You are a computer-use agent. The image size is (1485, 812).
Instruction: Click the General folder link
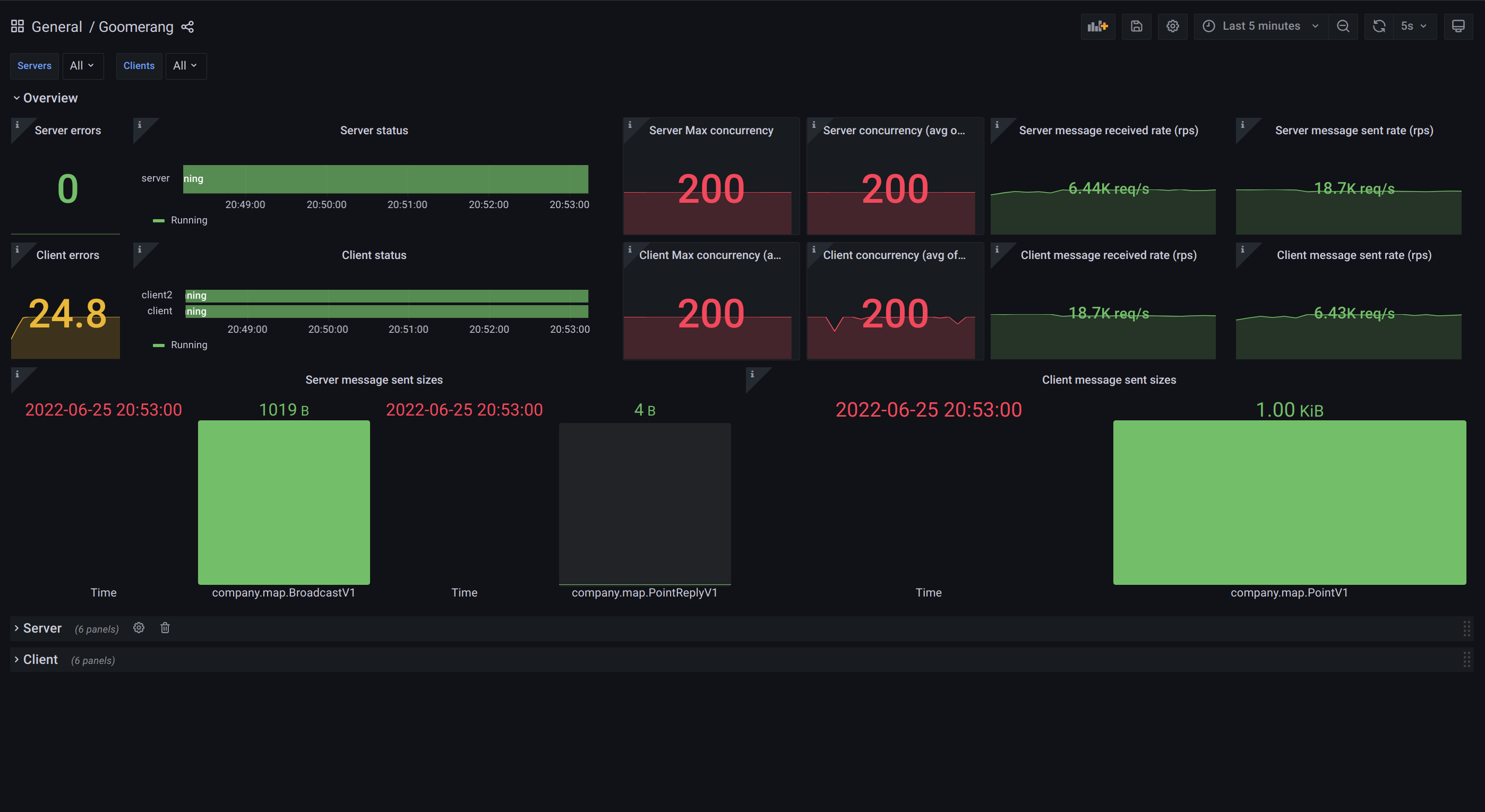[x=56, y=27]
